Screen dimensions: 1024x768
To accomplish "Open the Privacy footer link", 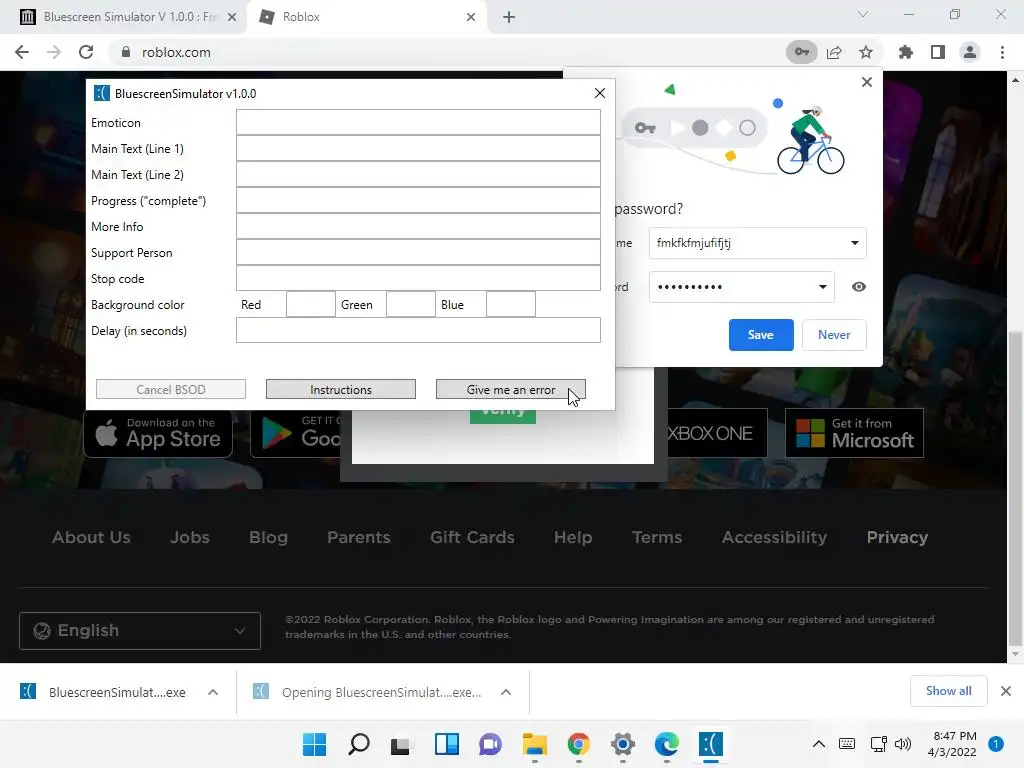I will pyautogui.click(x=897, y=537).
